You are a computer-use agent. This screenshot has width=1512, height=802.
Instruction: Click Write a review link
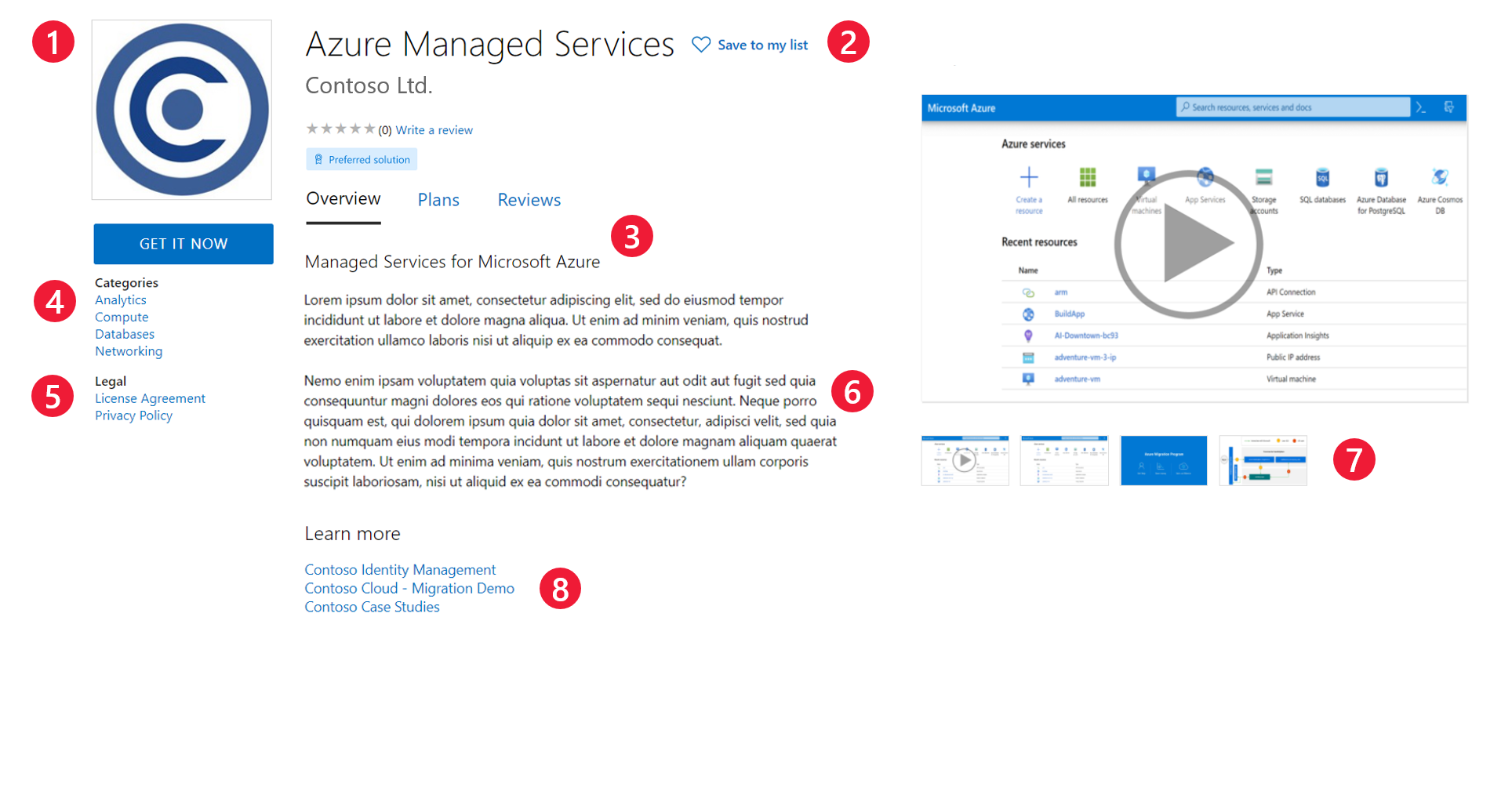[434, 130]
